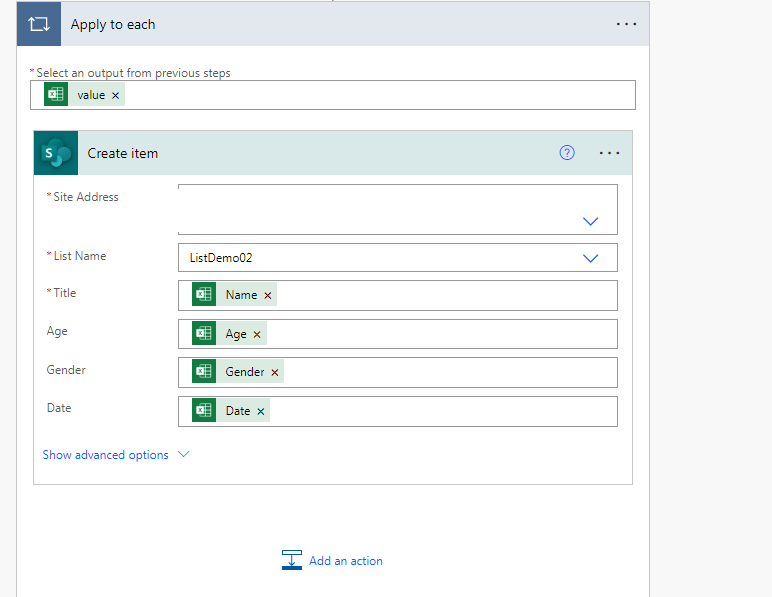This screenshot has width=772, height=597.
Task: Click the ListDemo02 list name field
Action: [397, 257]
